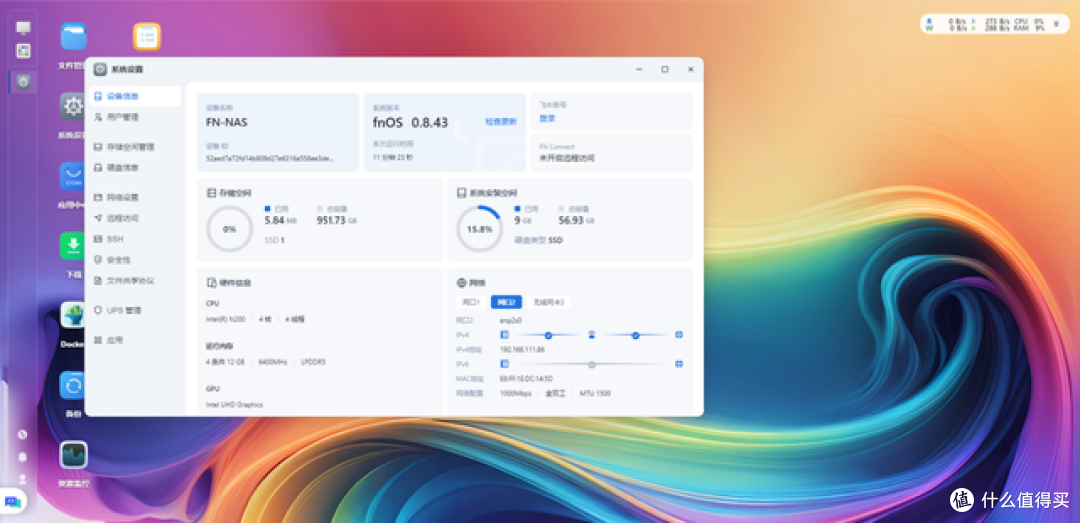Screen dimensions: 1080x523
Task: Select the active settings gear in taskbar
Action: point(23,82)
